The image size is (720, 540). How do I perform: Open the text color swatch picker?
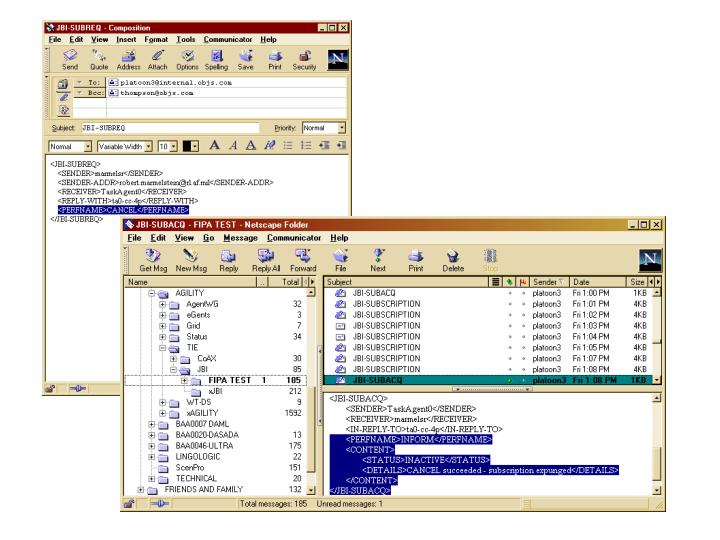tap(191, 146)
